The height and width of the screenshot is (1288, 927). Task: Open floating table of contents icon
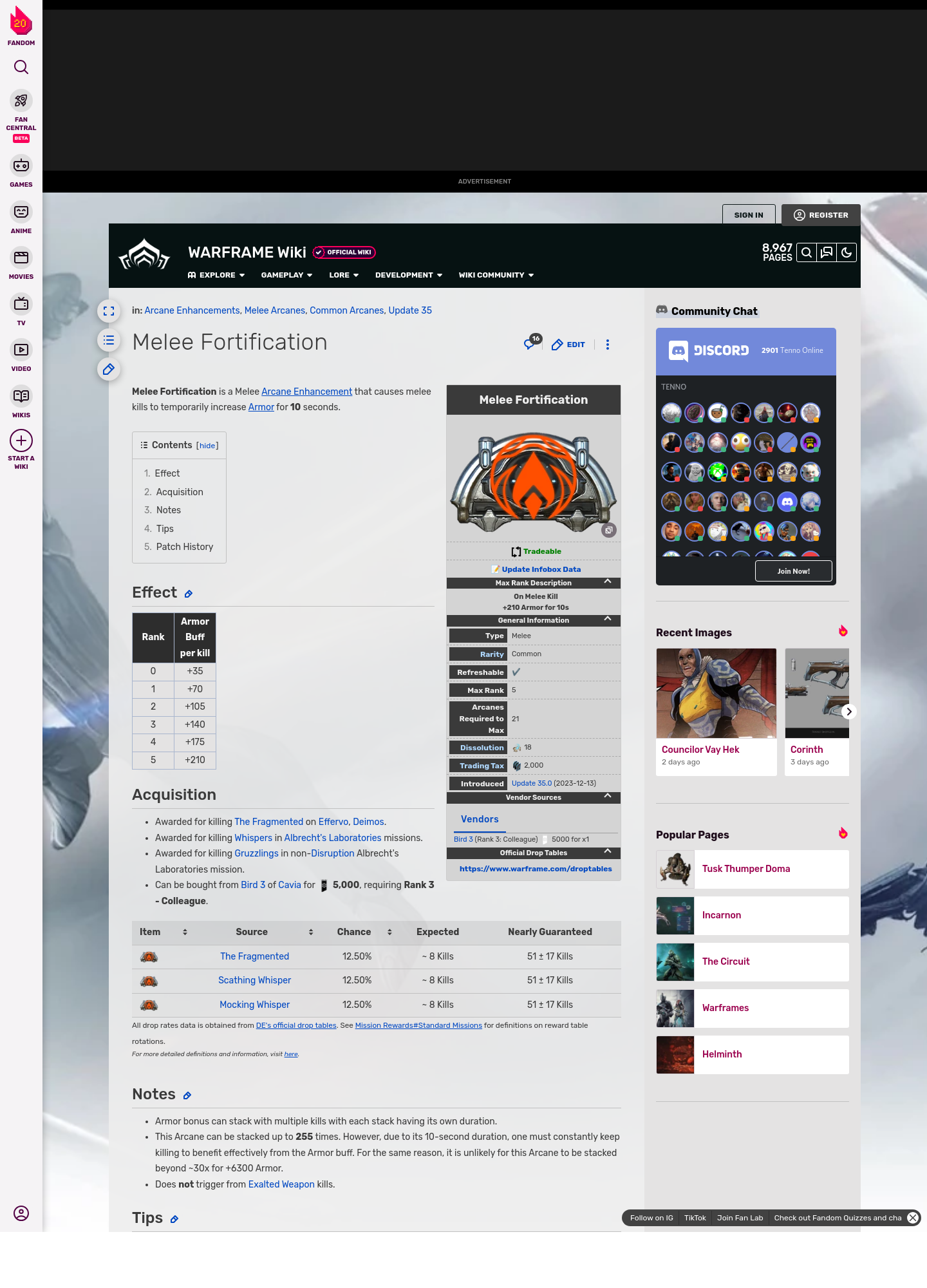pos(109,340)
